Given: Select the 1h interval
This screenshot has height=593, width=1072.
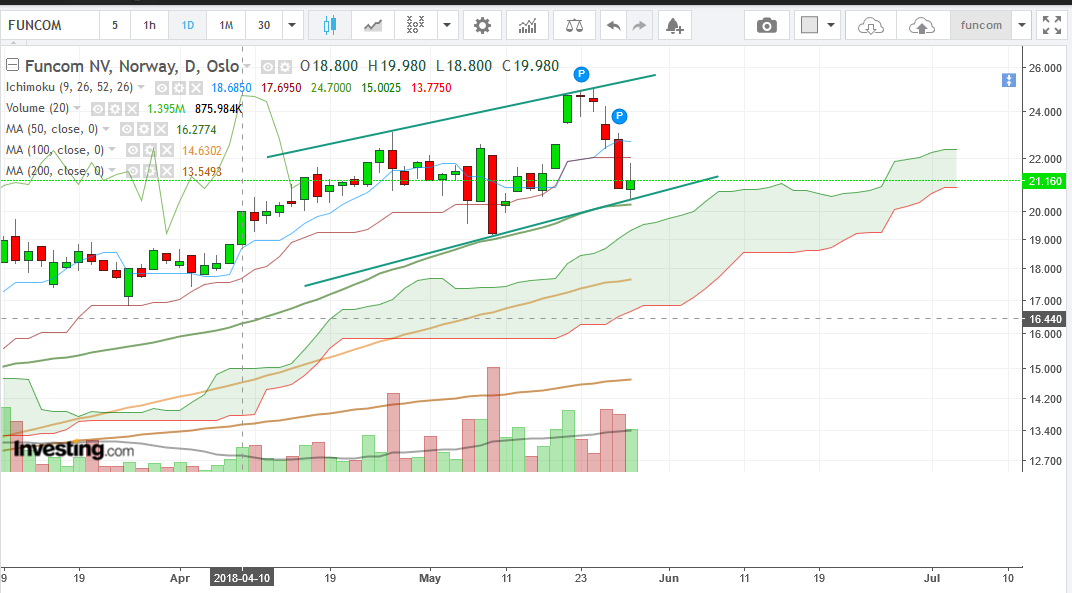Looking at the screenshot, I should point(150,25).
